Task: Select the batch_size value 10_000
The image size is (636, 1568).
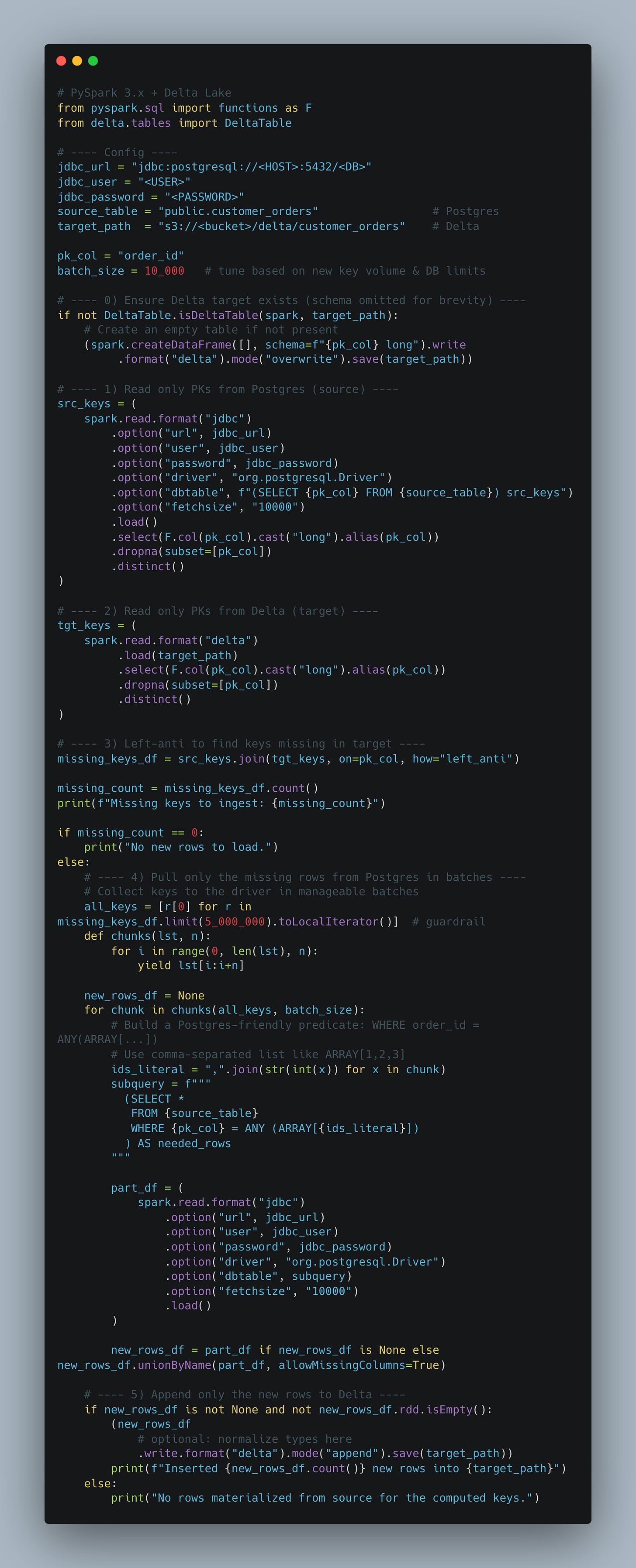Action: coord(164,271)
